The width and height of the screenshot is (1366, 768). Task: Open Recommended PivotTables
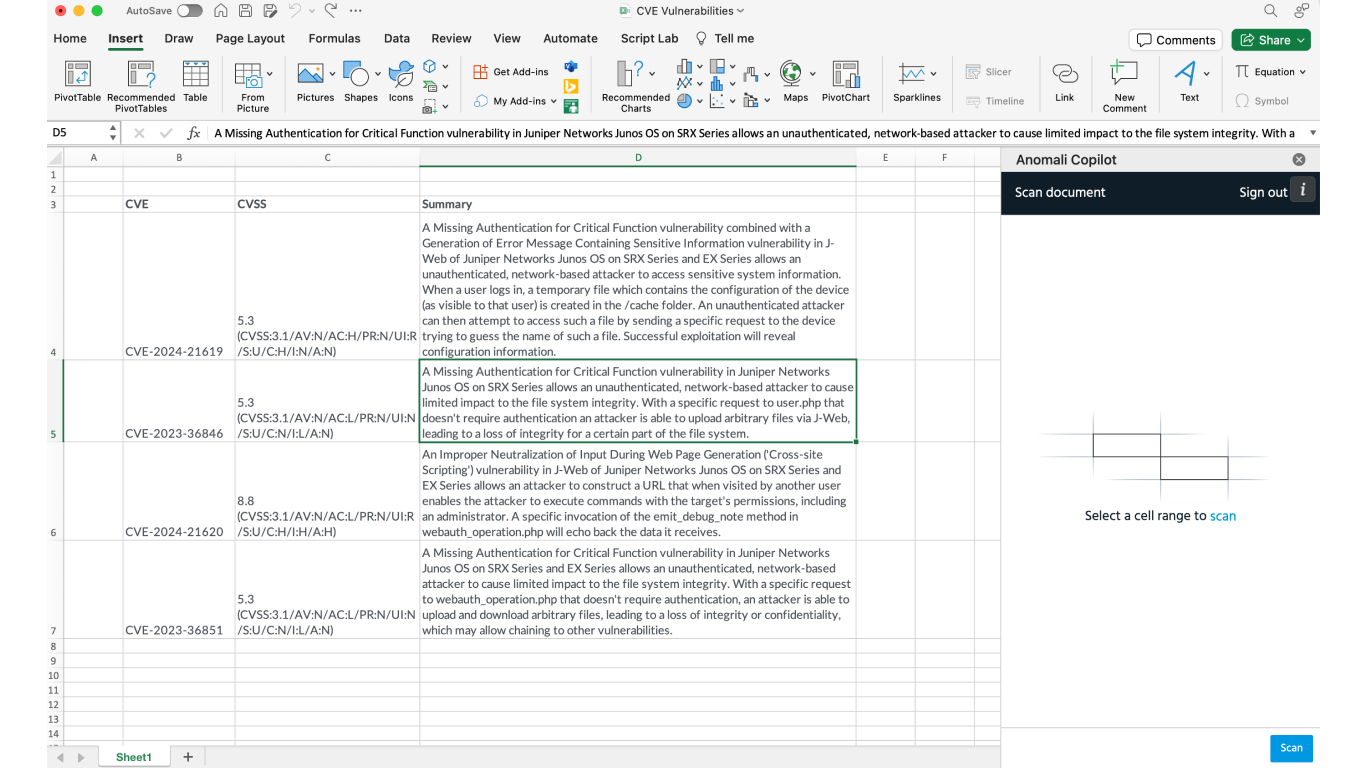coord(141,86)
